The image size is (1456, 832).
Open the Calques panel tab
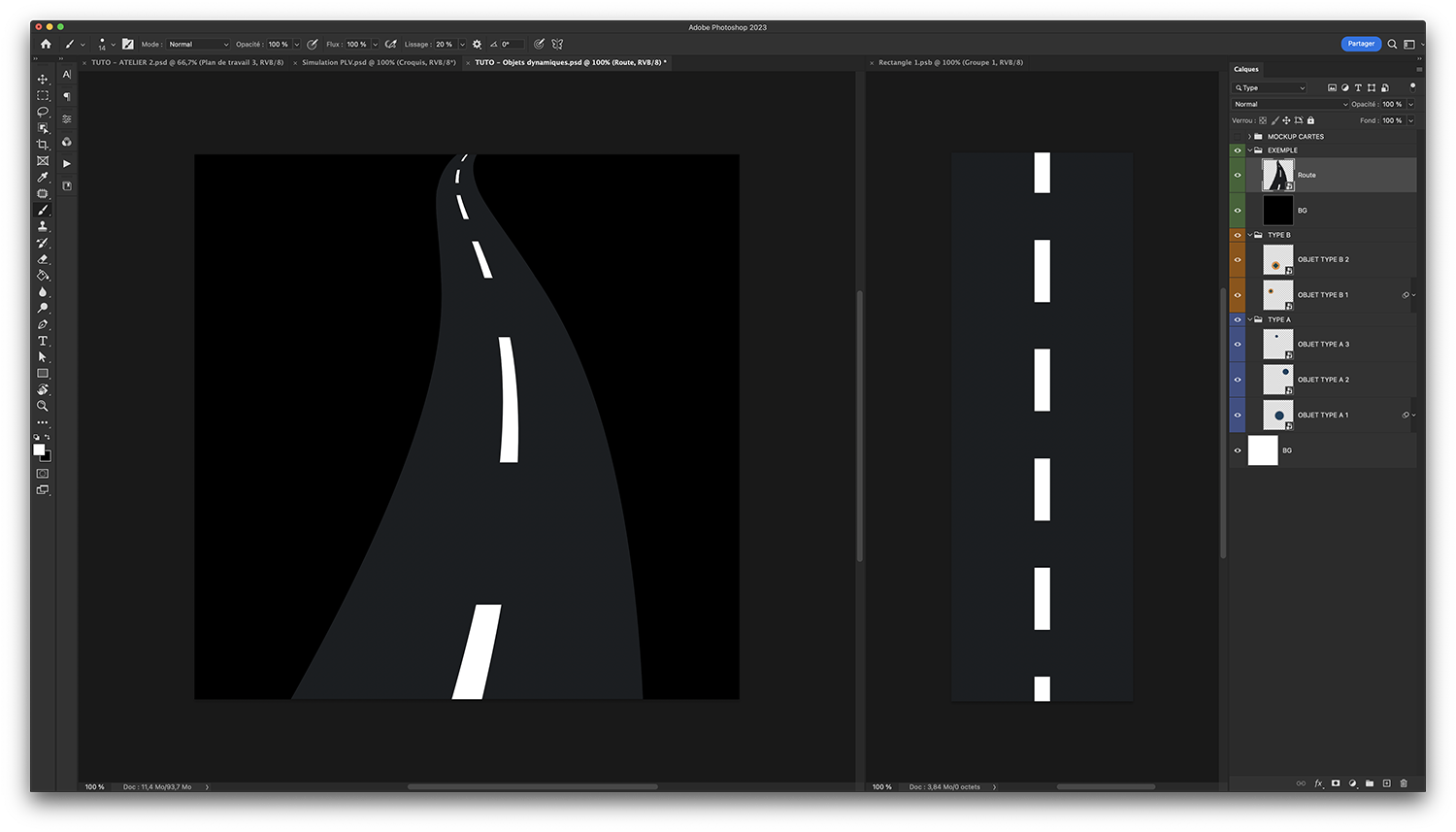1246,69
